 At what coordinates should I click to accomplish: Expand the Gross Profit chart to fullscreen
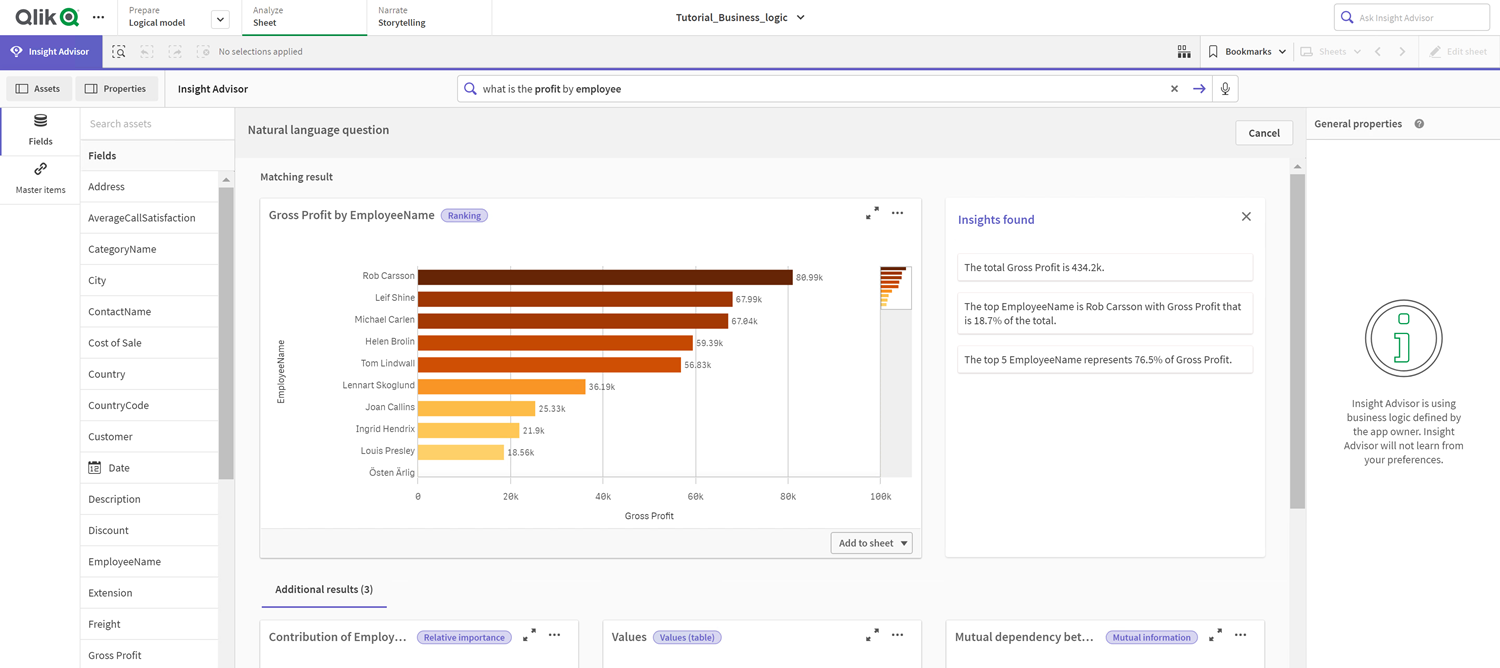point(872,213)
